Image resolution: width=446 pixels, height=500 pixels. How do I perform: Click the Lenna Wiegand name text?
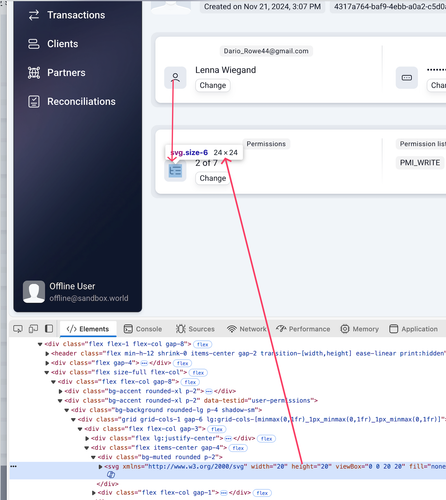click(226, 70)
